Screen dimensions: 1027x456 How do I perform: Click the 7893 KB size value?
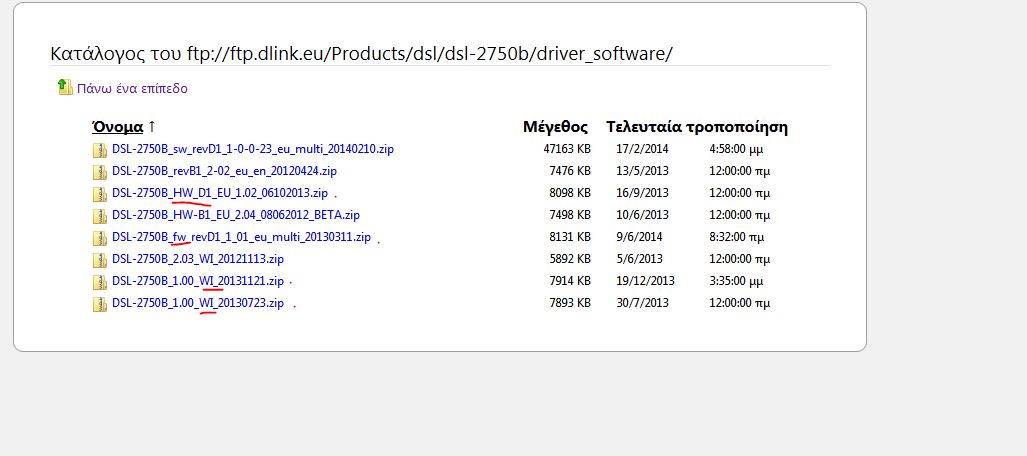click(x=570, y=303)
